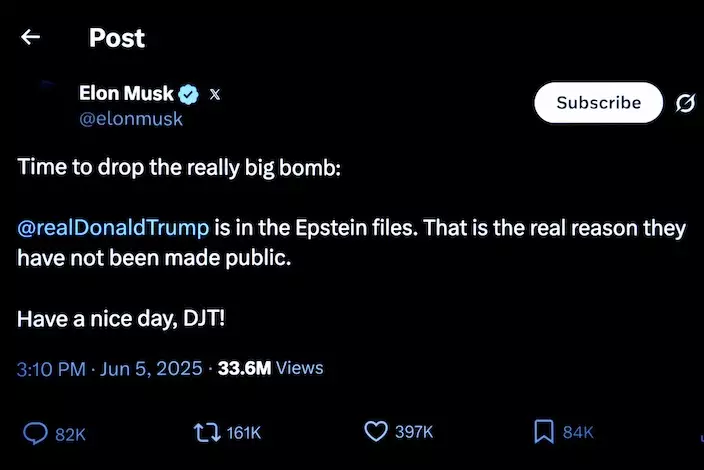Click the Elon Musk display name
The height and width of the screenshot is (470, 704).
pos(125,94)
